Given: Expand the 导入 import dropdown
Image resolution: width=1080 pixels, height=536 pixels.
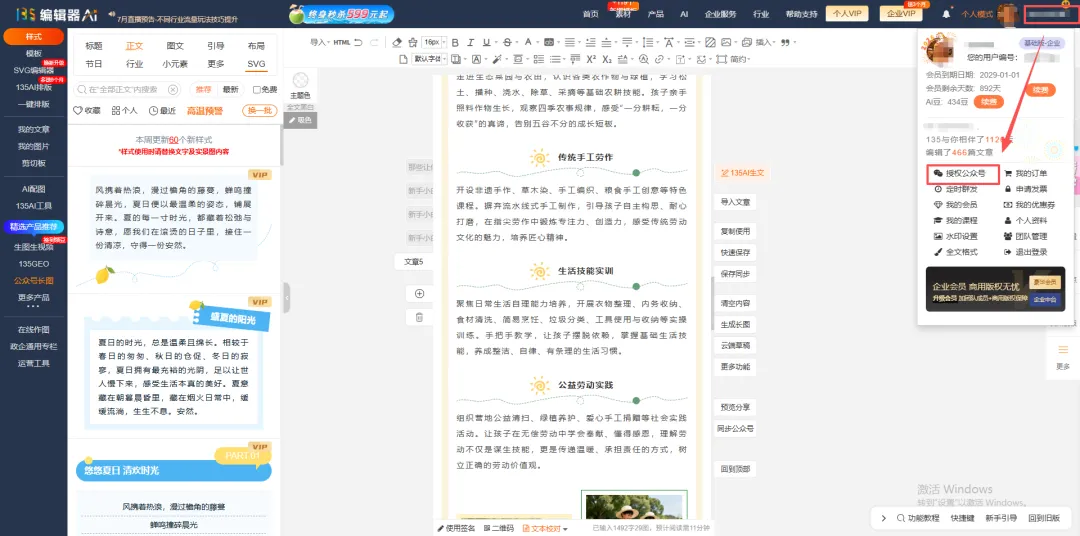Looking at the screenshot, I should [x=319, y=43].
